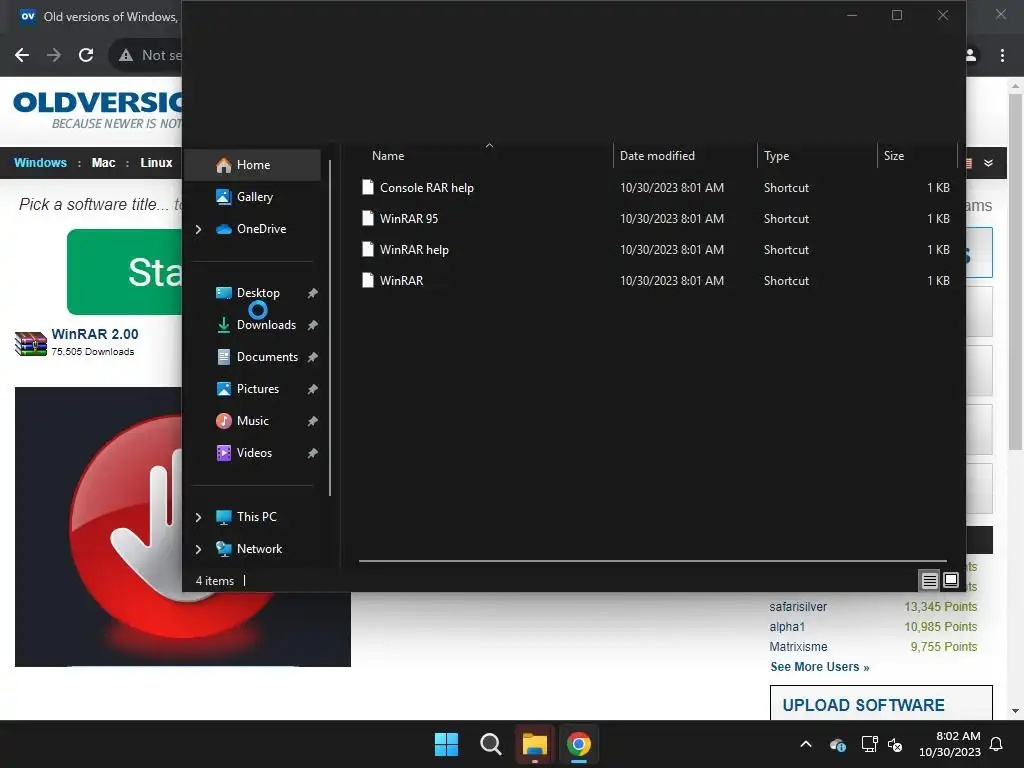
Task: Click the pin icon beside Desktop
Action: (313, 293)
